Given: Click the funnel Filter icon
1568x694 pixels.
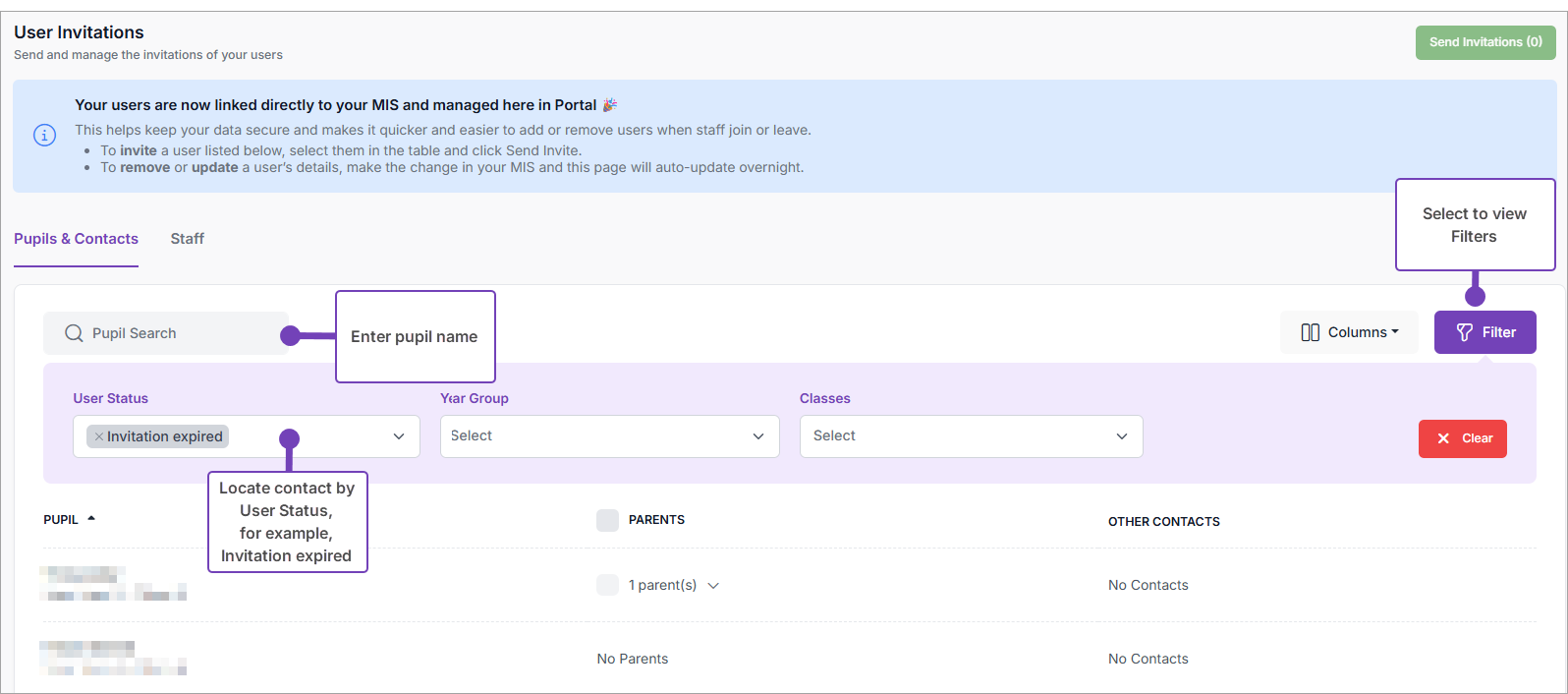Looking at the screenshot, I should 1464,332.
